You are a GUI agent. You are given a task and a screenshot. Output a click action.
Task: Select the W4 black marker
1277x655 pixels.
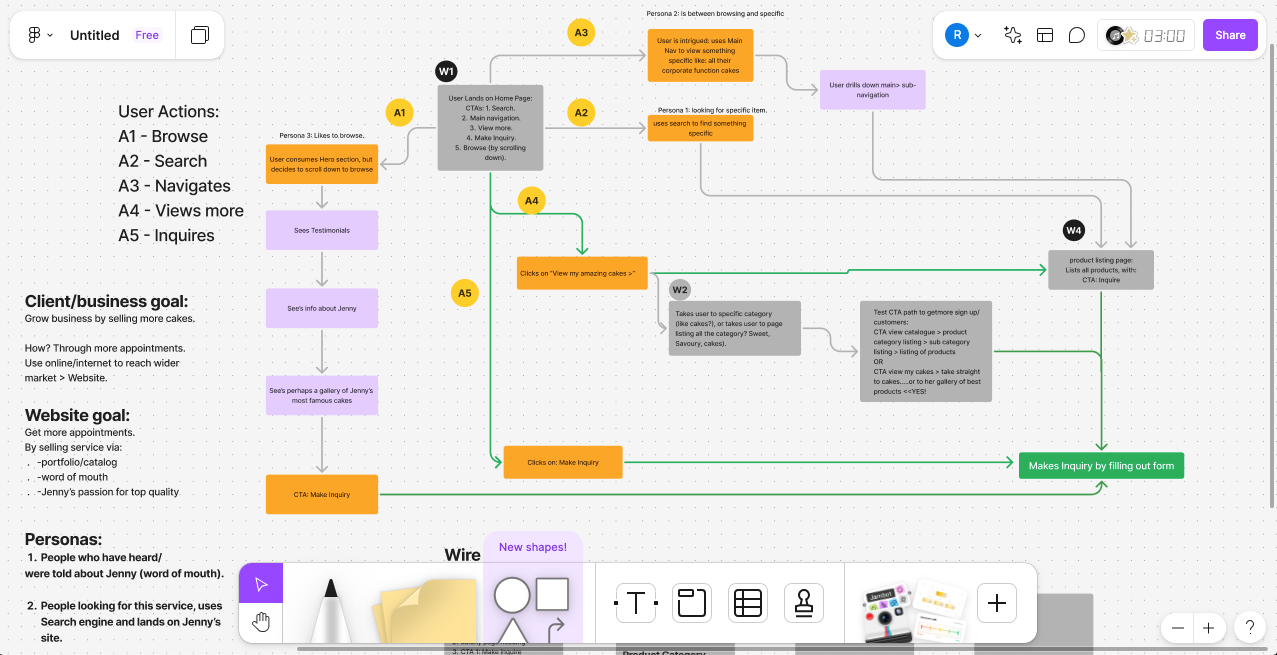[x=1074, y=231]
